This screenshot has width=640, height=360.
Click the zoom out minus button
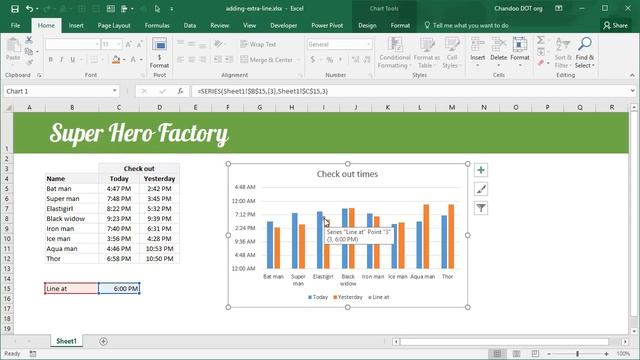pyautogui.click(x=549, y=353)
